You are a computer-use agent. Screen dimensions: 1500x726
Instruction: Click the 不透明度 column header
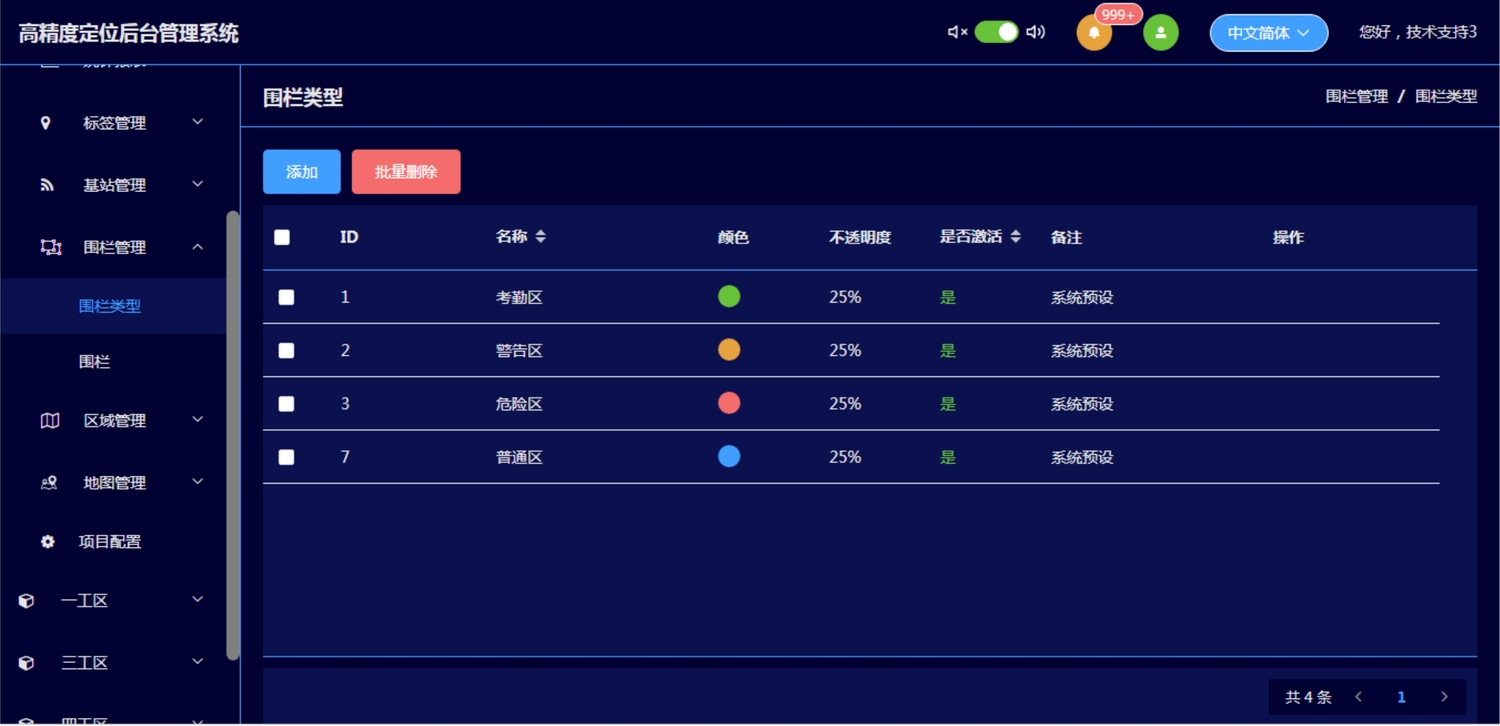tap(860, 238)
